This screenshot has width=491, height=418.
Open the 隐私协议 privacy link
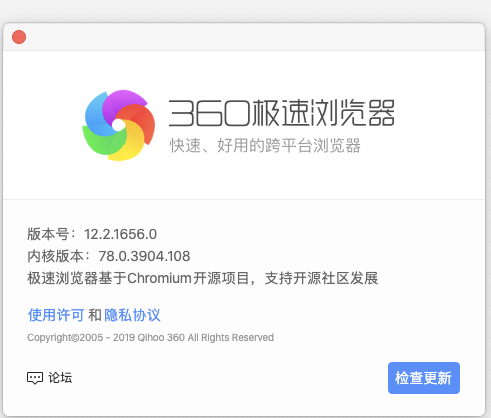point(132,315)
